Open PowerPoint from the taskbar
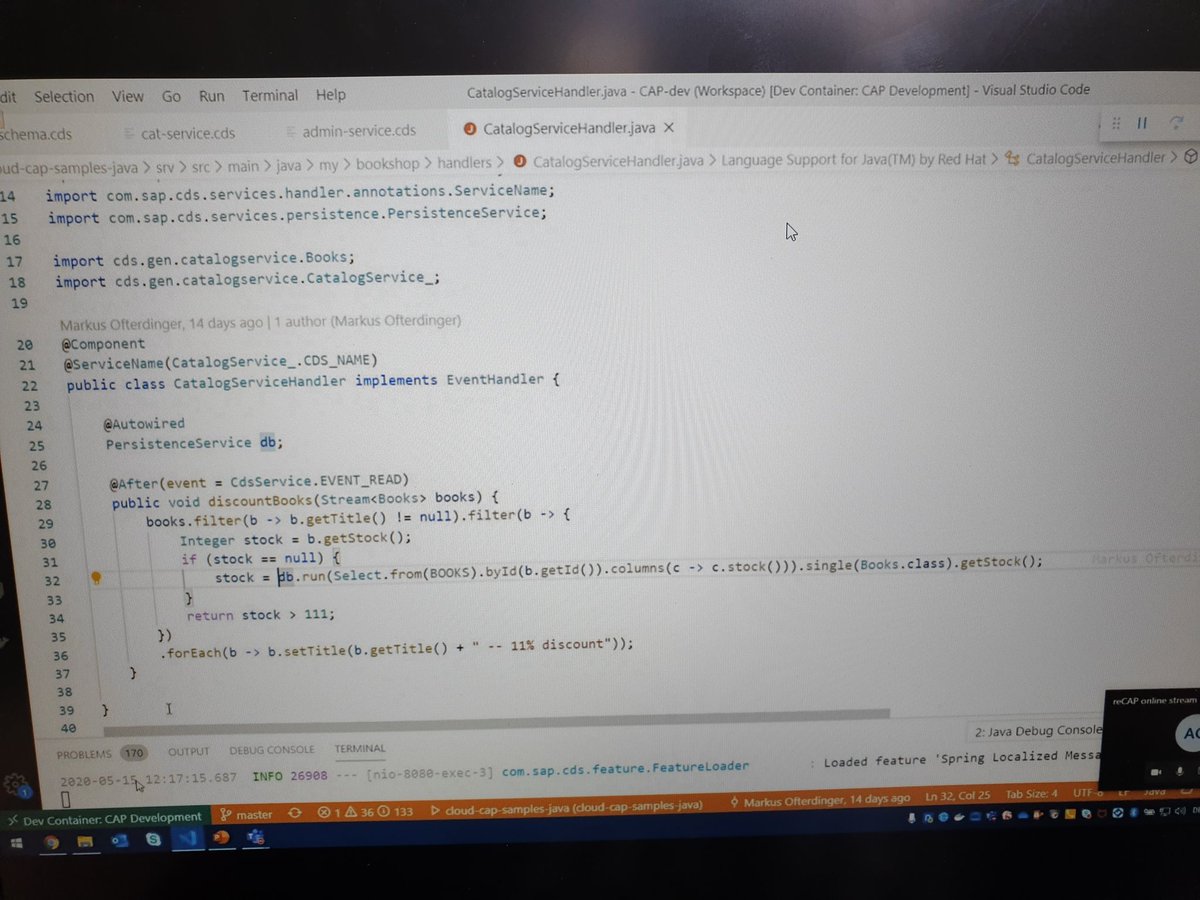Screen dimensions: 1200x900 pyautogui.click(x=222, y=838)
